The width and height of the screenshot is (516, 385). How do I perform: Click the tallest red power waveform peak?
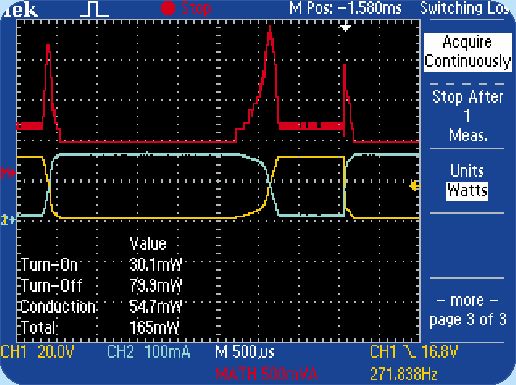tap(270, 32)
